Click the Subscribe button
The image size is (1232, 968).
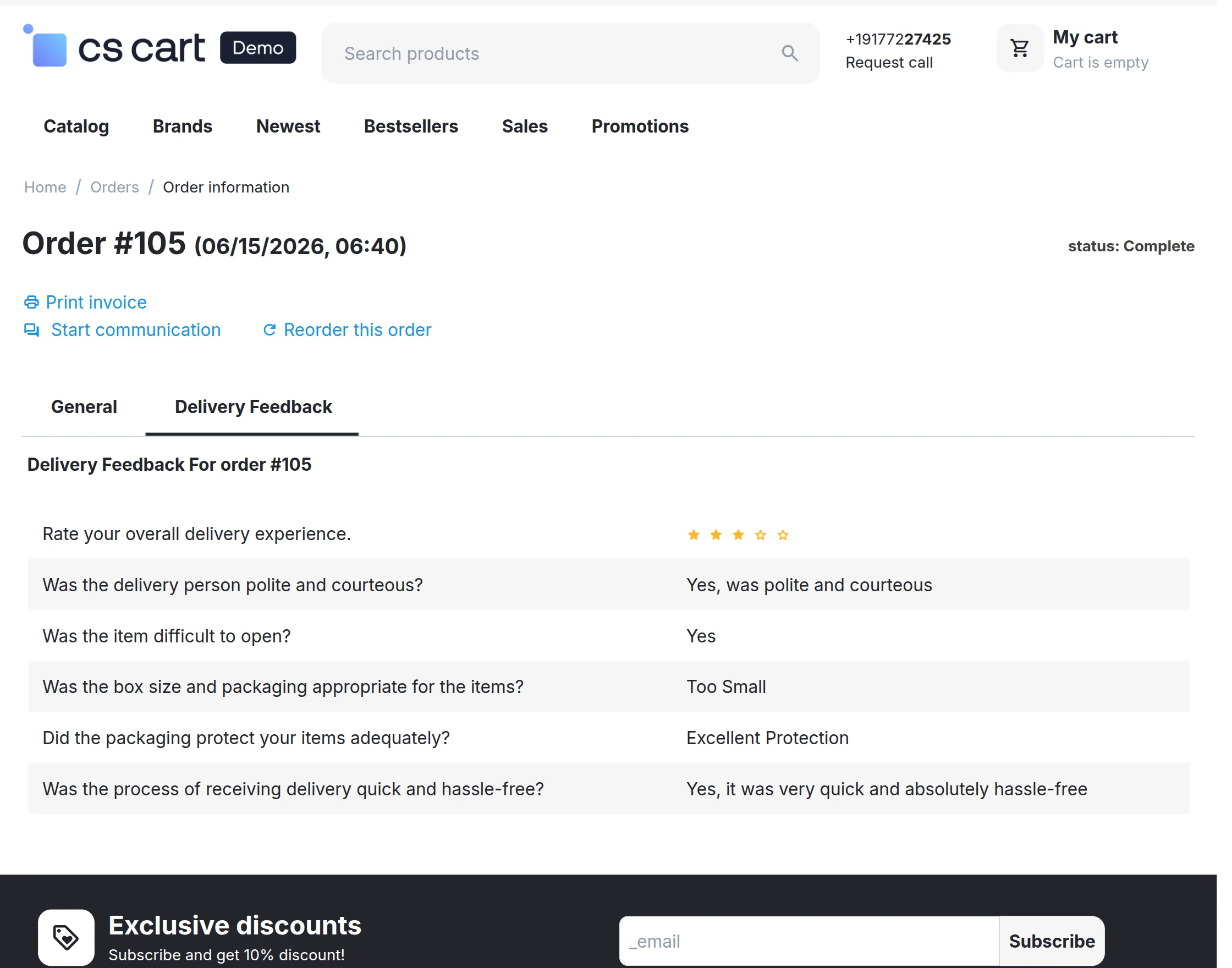[1052, 942]
